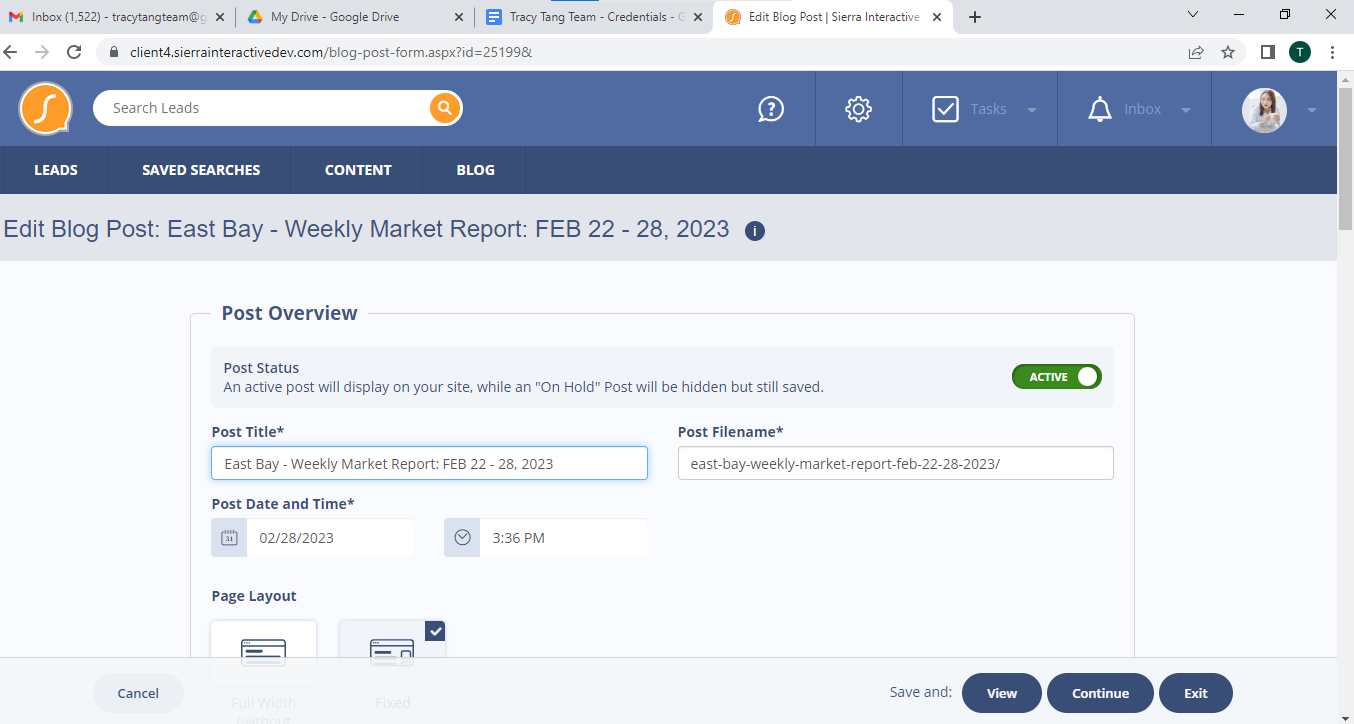Click the Tasks checkmark icon
This screenshot has height=724, width=1354.
(945, 109)
